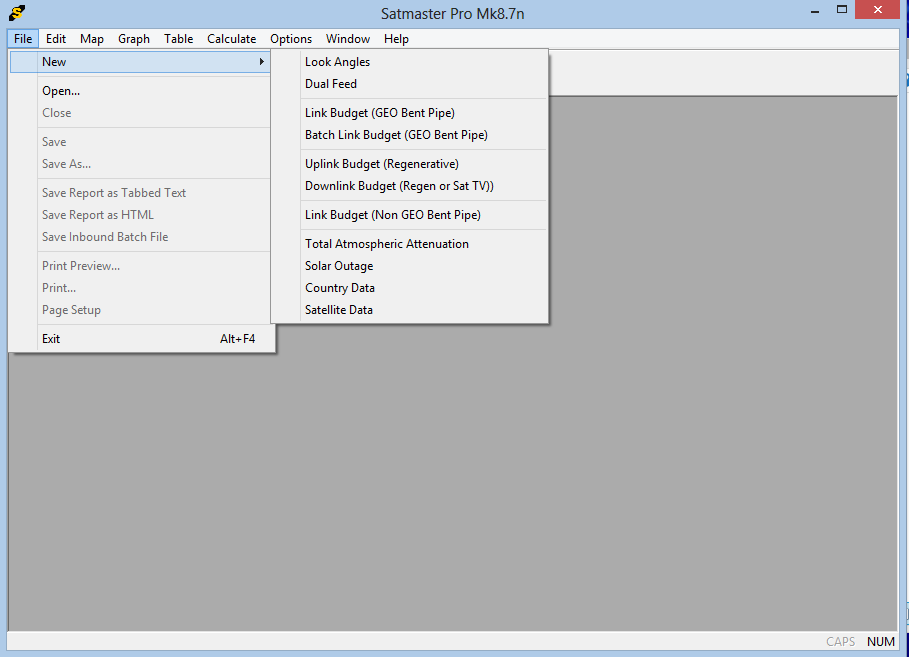
Task: Select Satellite Data entry
Action: pos(409,310)
